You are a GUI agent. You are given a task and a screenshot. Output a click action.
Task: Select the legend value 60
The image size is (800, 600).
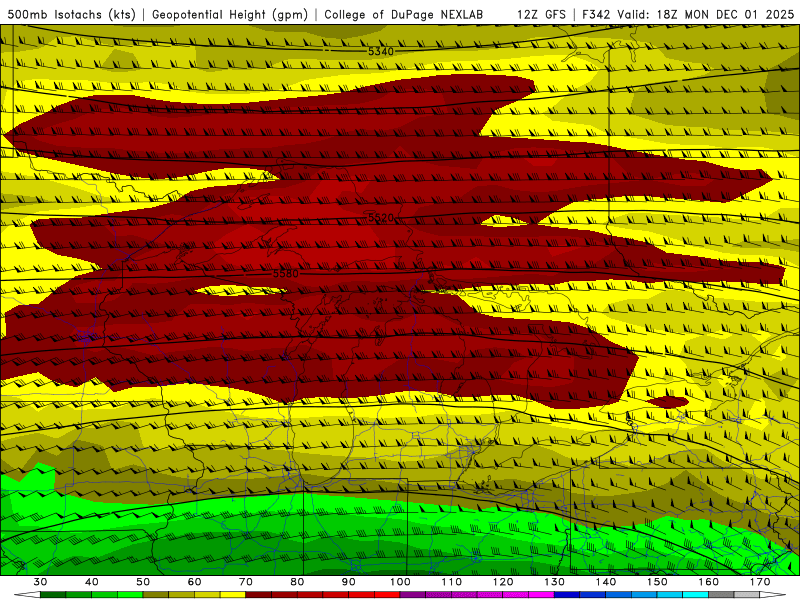(194, 582)
